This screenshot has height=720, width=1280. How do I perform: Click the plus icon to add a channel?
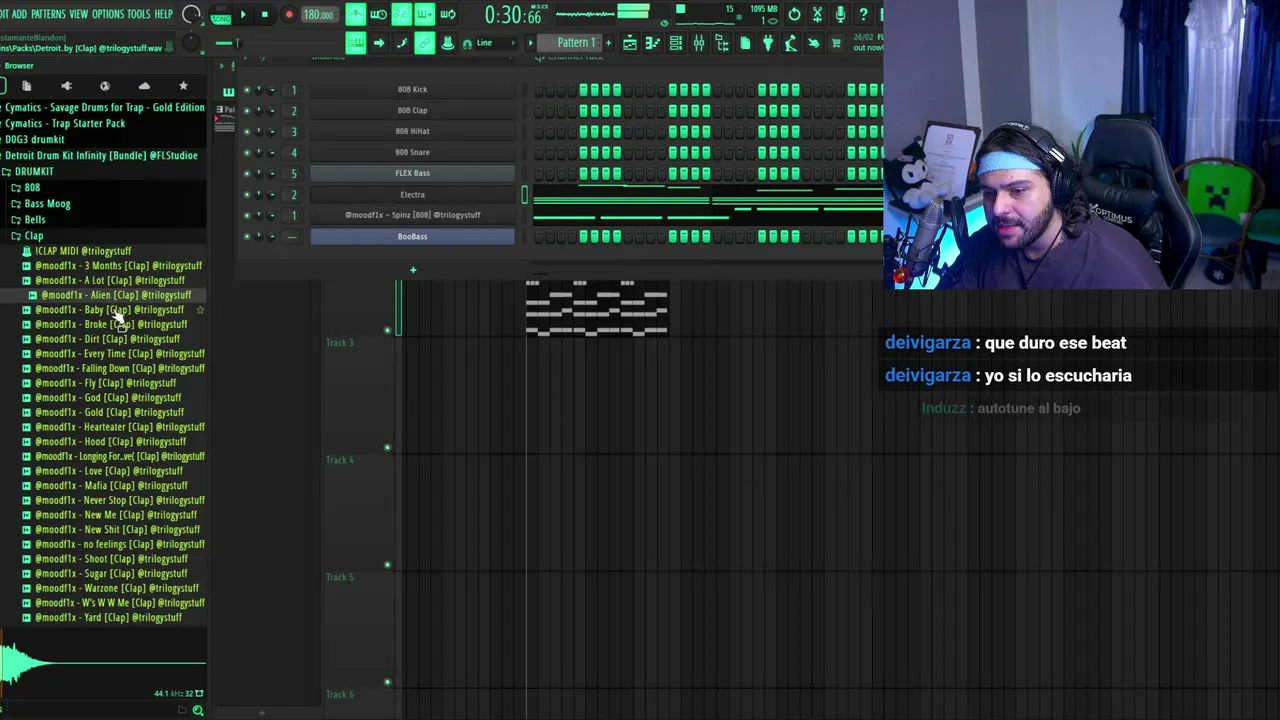pos(412,269)
